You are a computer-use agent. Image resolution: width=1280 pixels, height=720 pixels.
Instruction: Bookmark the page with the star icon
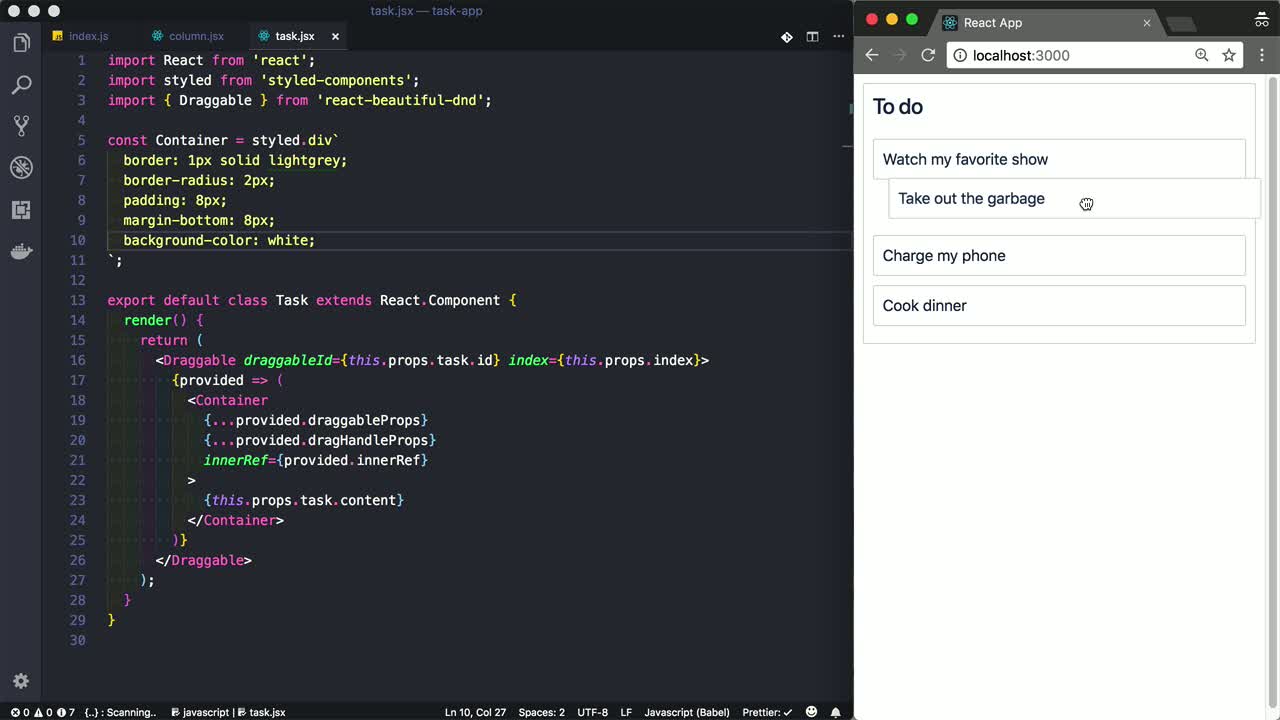tap(1229, 55)
